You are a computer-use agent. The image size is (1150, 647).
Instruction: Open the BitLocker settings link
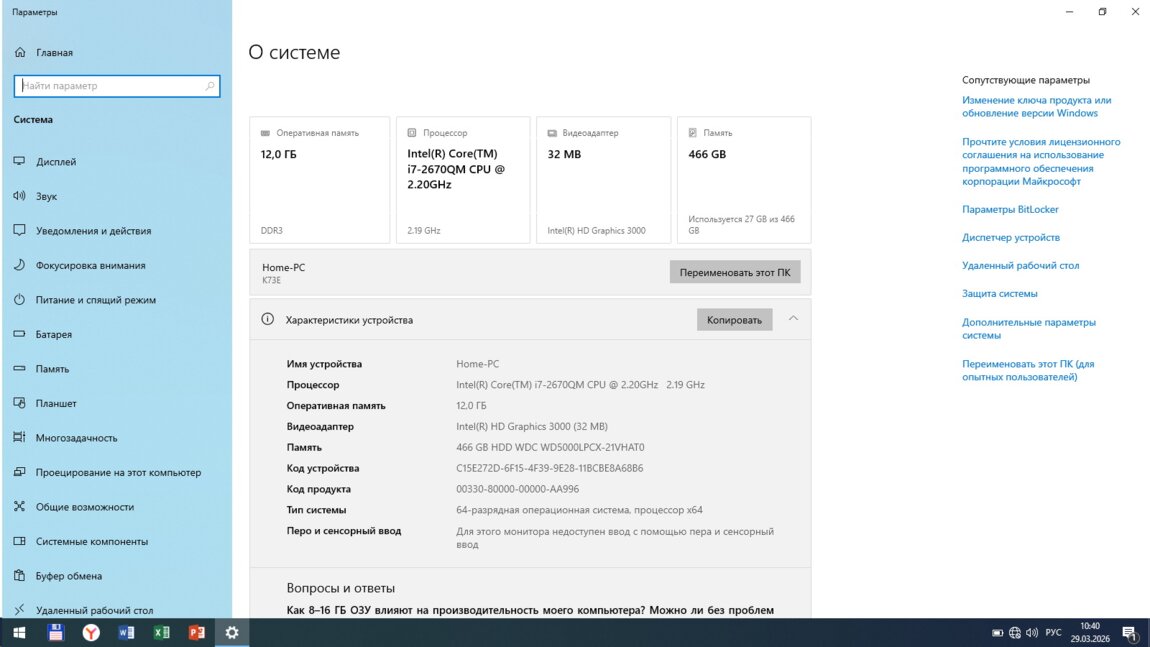pyautogui.click(x=1010, y=210)
